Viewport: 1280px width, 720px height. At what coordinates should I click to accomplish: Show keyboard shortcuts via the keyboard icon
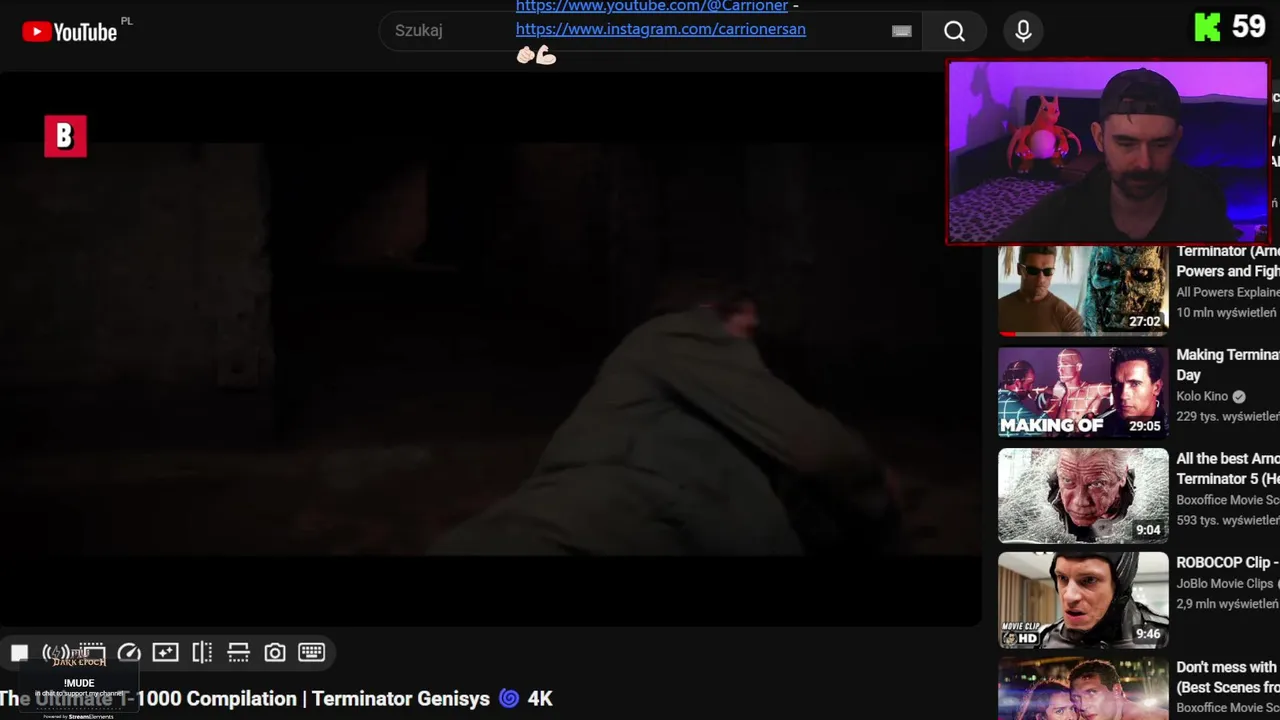click(x=311, y=653)
